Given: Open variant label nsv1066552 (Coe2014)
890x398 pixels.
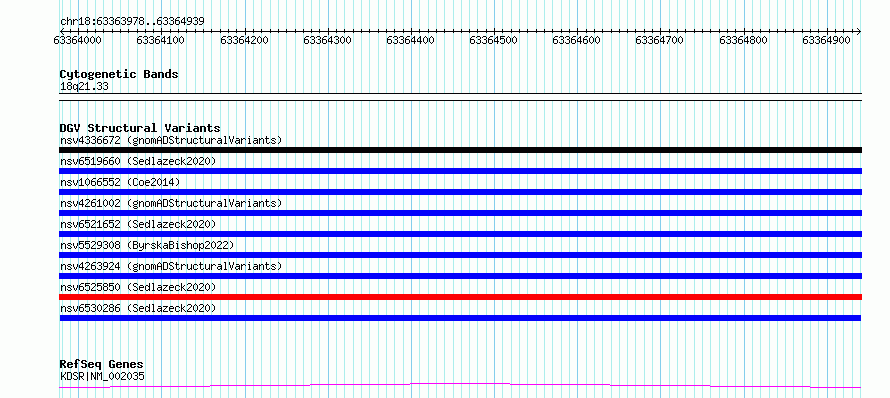Looking at the screenshot, I should coord(120,182).
